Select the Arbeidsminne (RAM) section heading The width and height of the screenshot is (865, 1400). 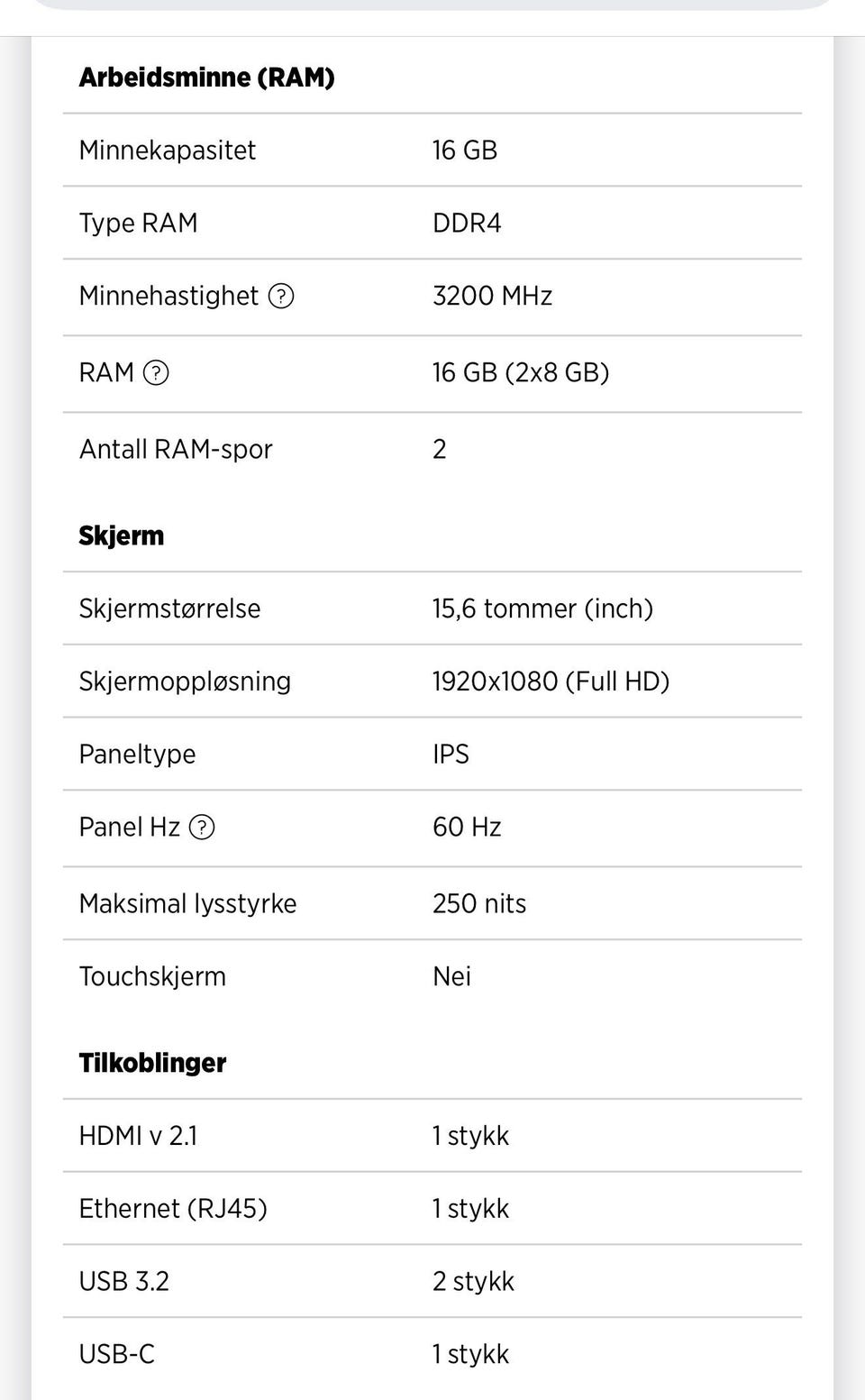[206, 78]
